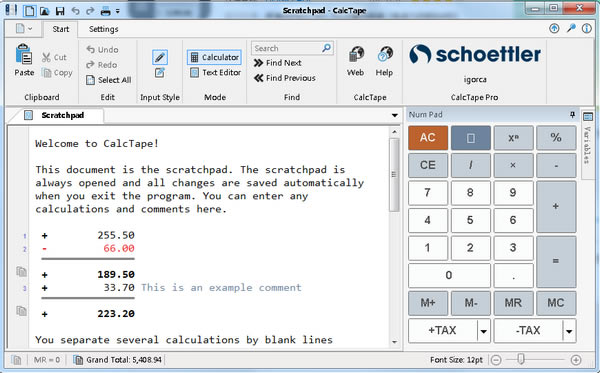Click the increase font size plus button

[576, 360]
